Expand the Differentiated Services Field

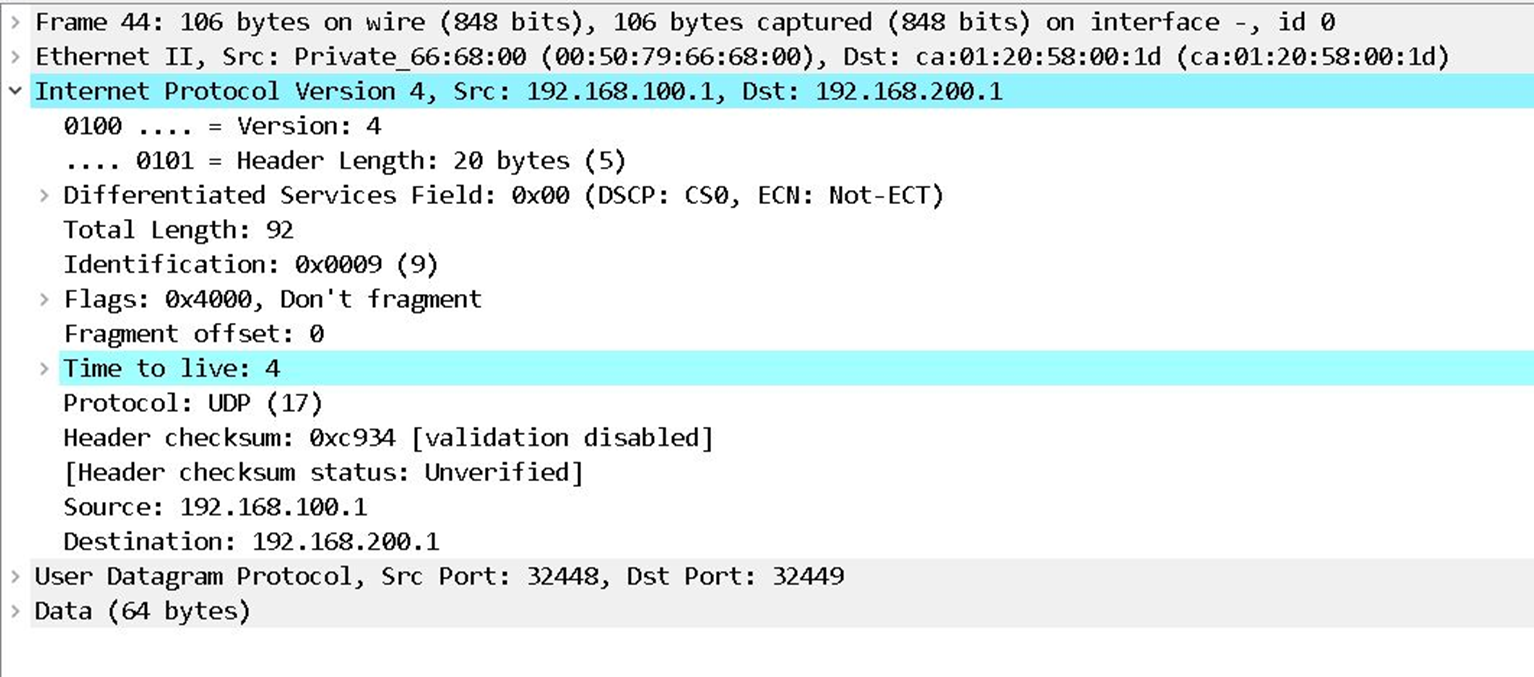tap(44, 195)
